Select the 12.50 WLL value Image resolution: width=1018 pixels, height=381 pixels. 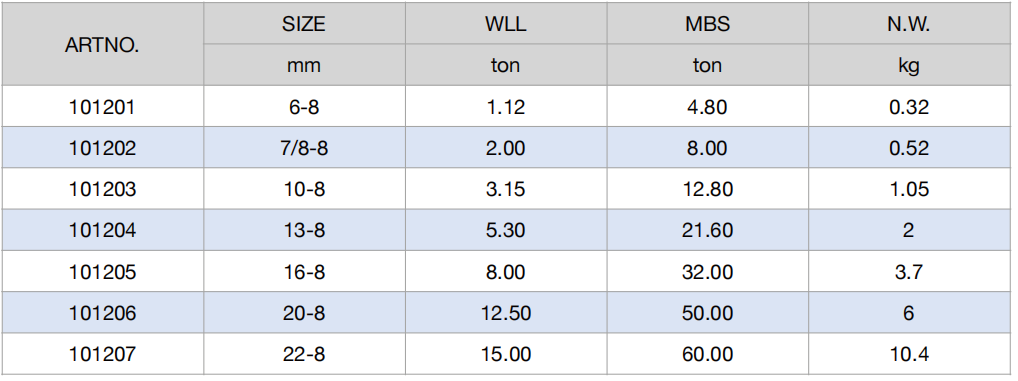tap(505, 313)
